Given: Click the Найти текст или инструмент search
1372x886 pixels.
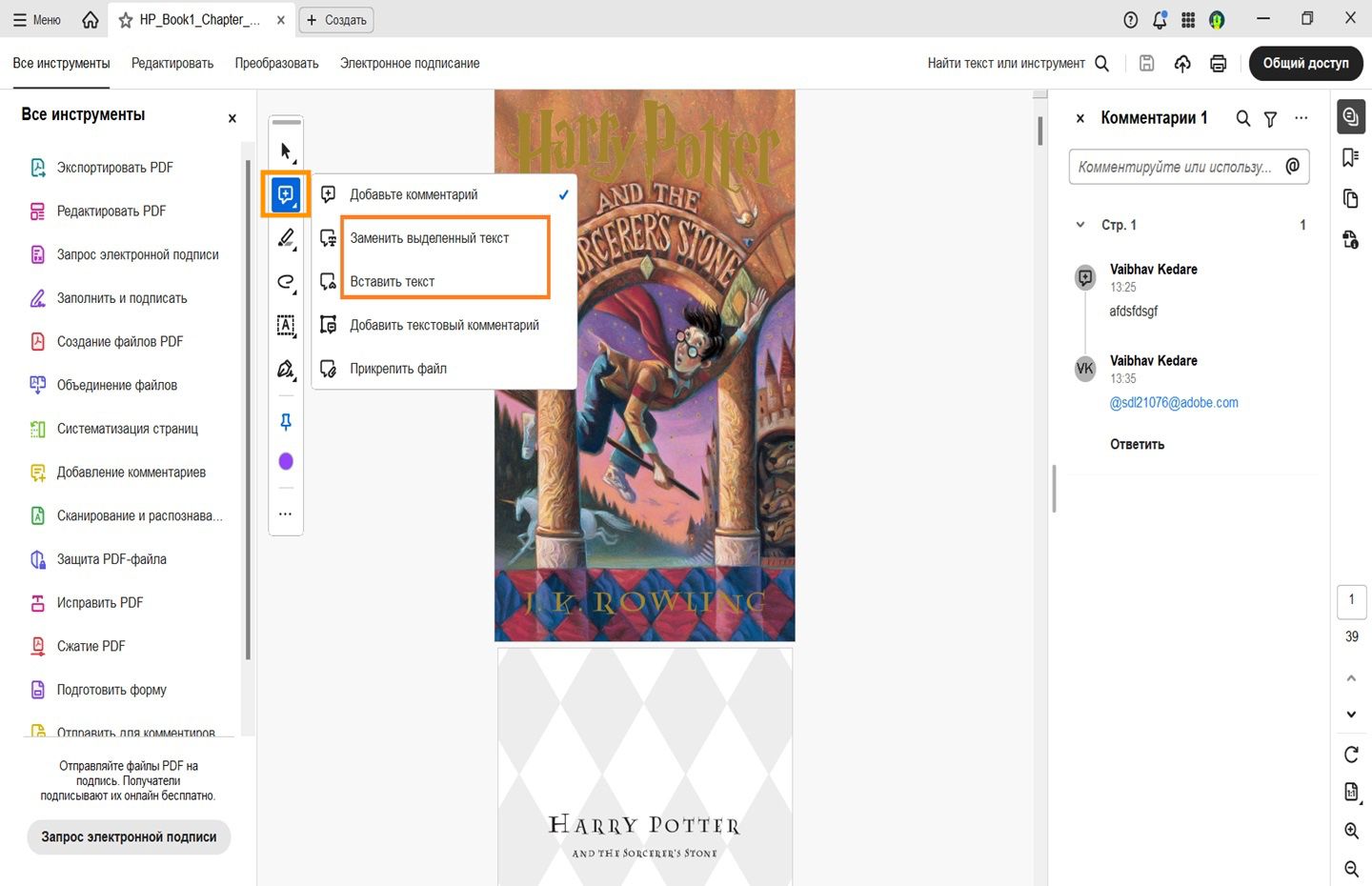Looking at the screenshot, I should tap(1019, 63).
